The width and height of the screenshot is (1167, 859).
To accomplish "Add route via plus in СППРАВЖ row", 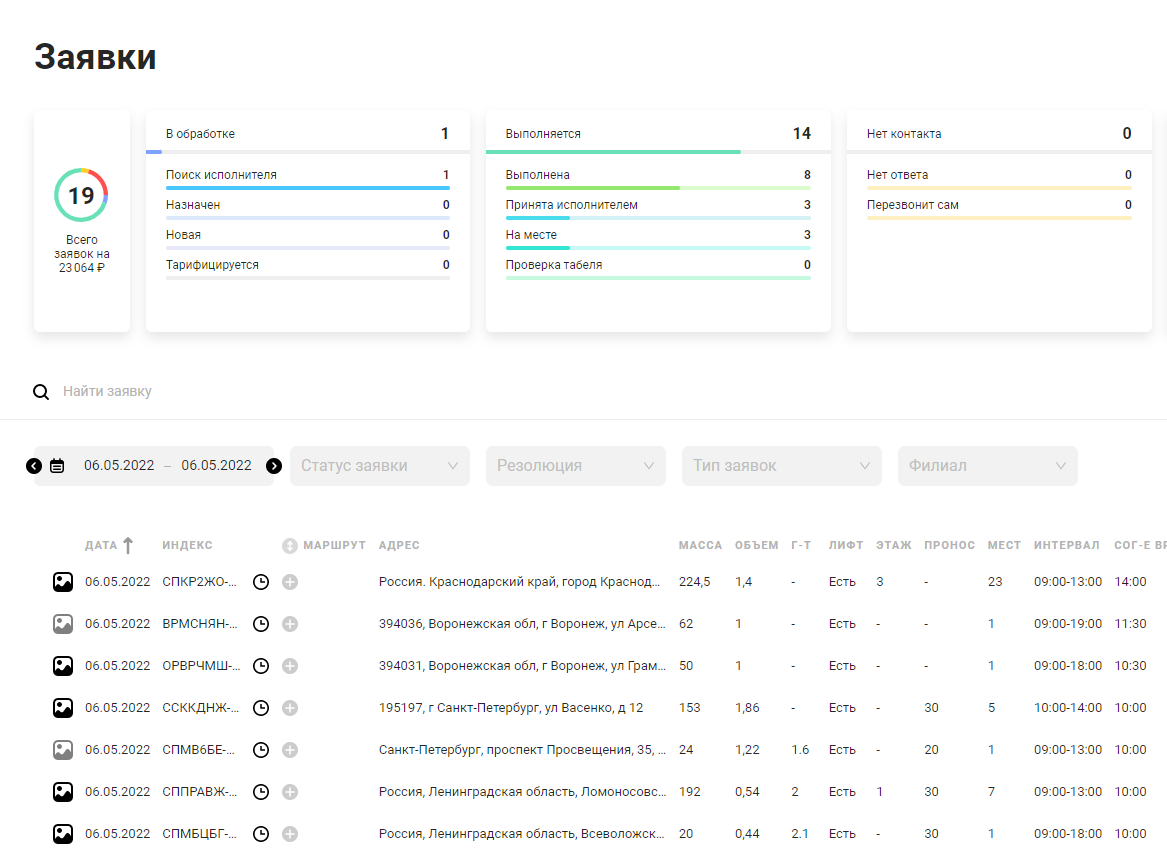I will pos(290,792).
